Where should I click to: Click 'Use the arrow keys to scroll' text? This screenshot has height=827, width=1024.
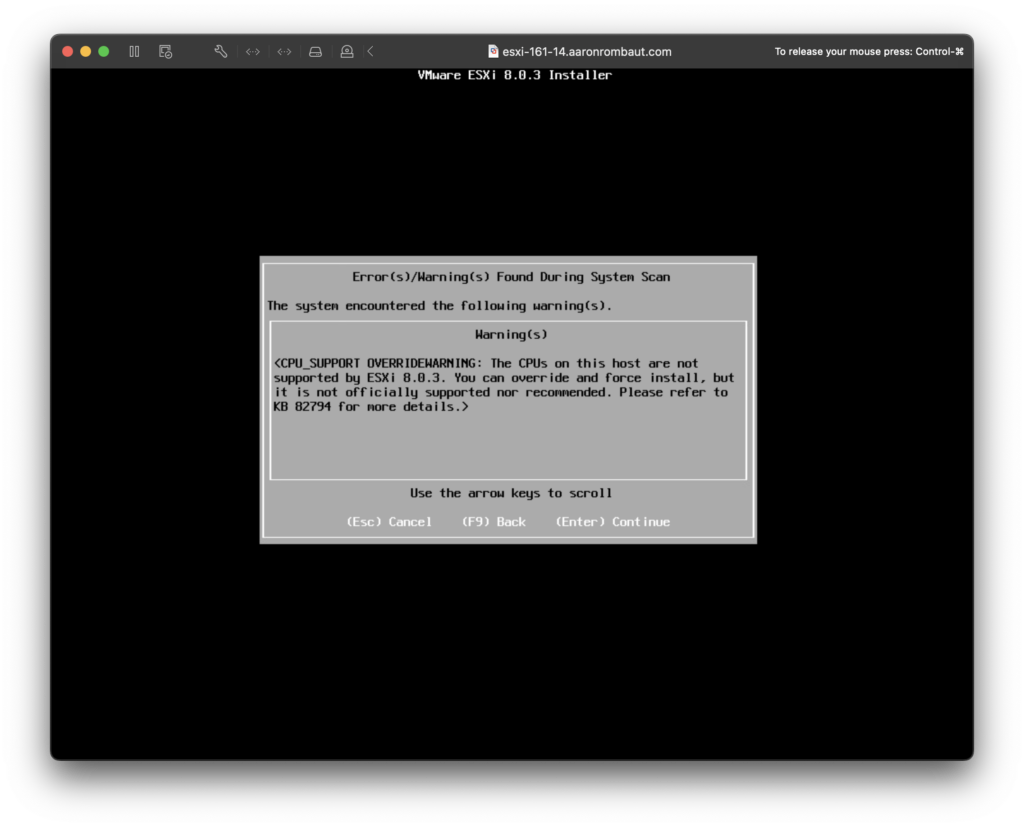tap(510, 493)
